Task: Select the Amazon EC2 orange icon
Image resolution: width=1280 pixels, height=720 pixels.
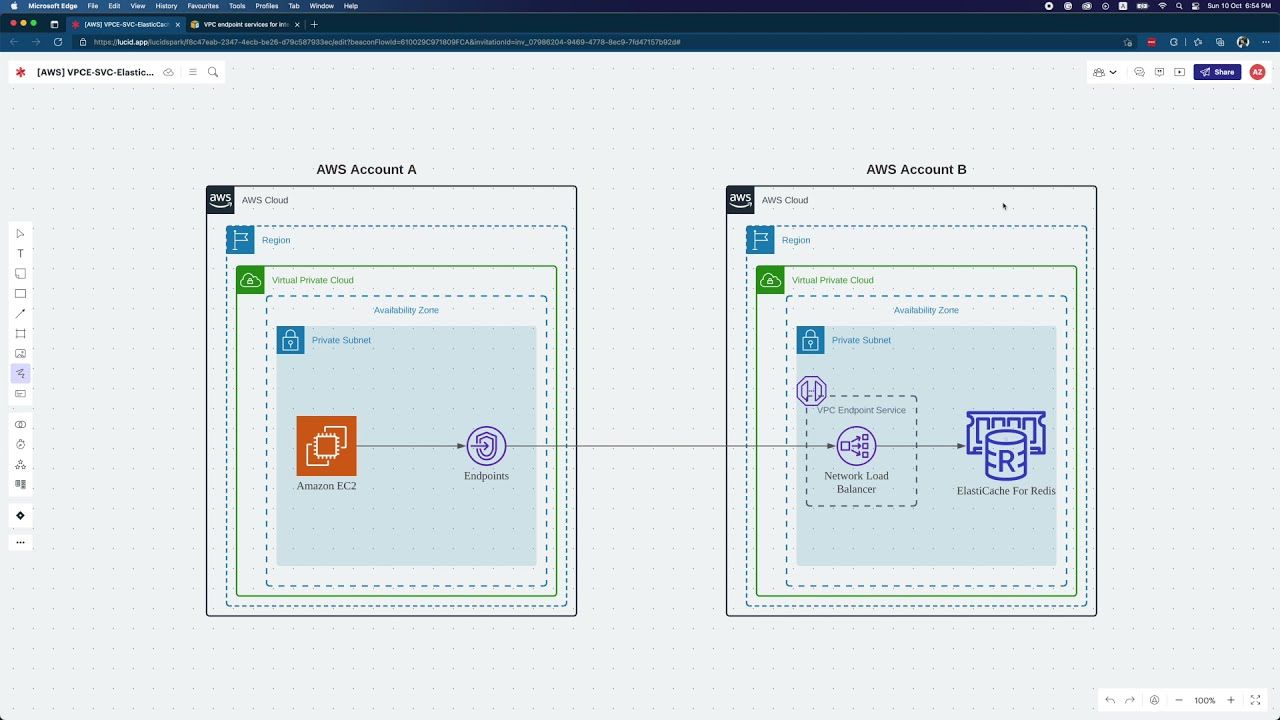Action: click(x=326, y=446)
